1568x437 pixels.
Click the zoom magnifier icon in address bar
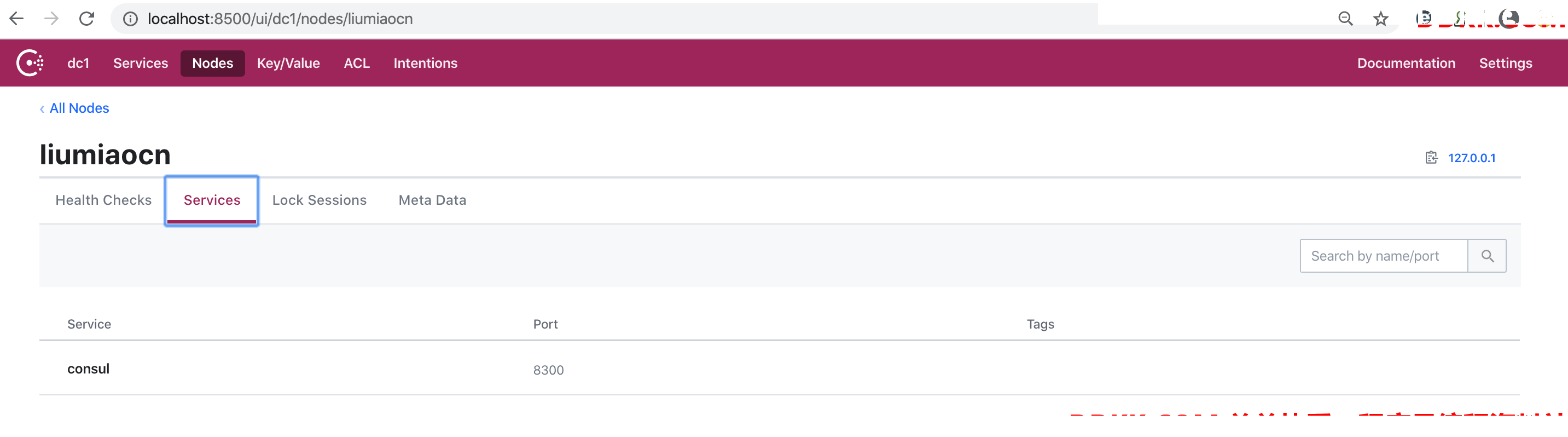(x=1345, y=19)
